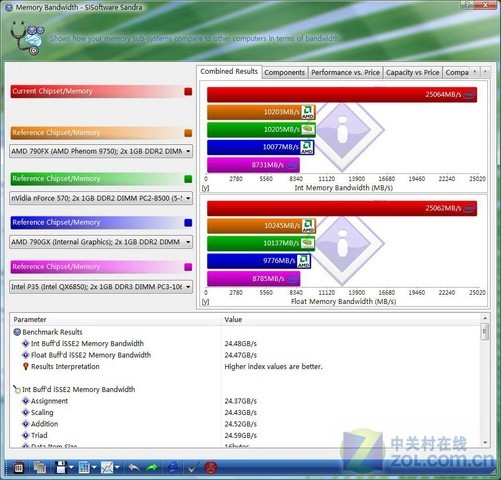Image resolution: width=501 pixels, height=480 pixels.
Task: Toggle the orange reference chipset square
Action: tap(188, 133)
